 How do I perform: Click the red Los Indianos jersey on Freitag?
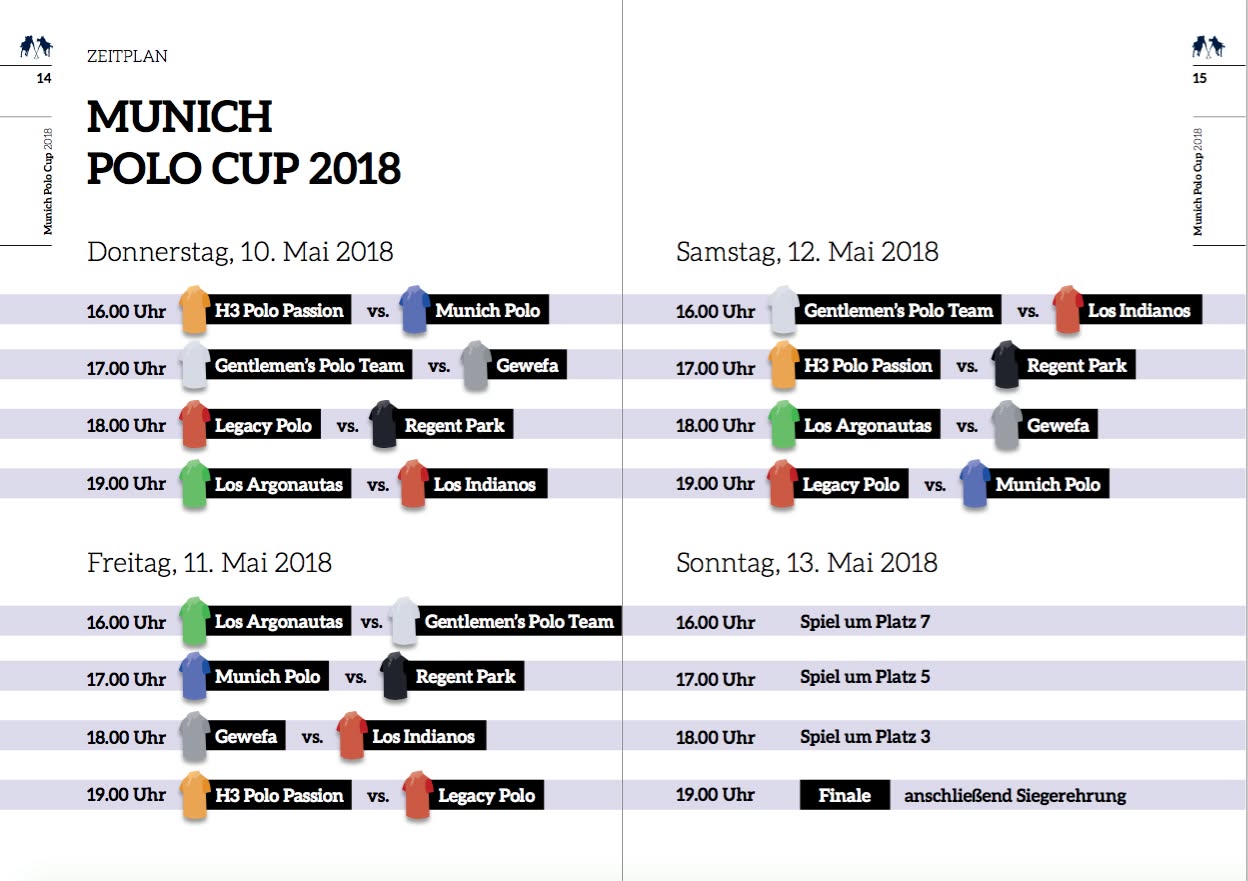[x=351, y=737]
